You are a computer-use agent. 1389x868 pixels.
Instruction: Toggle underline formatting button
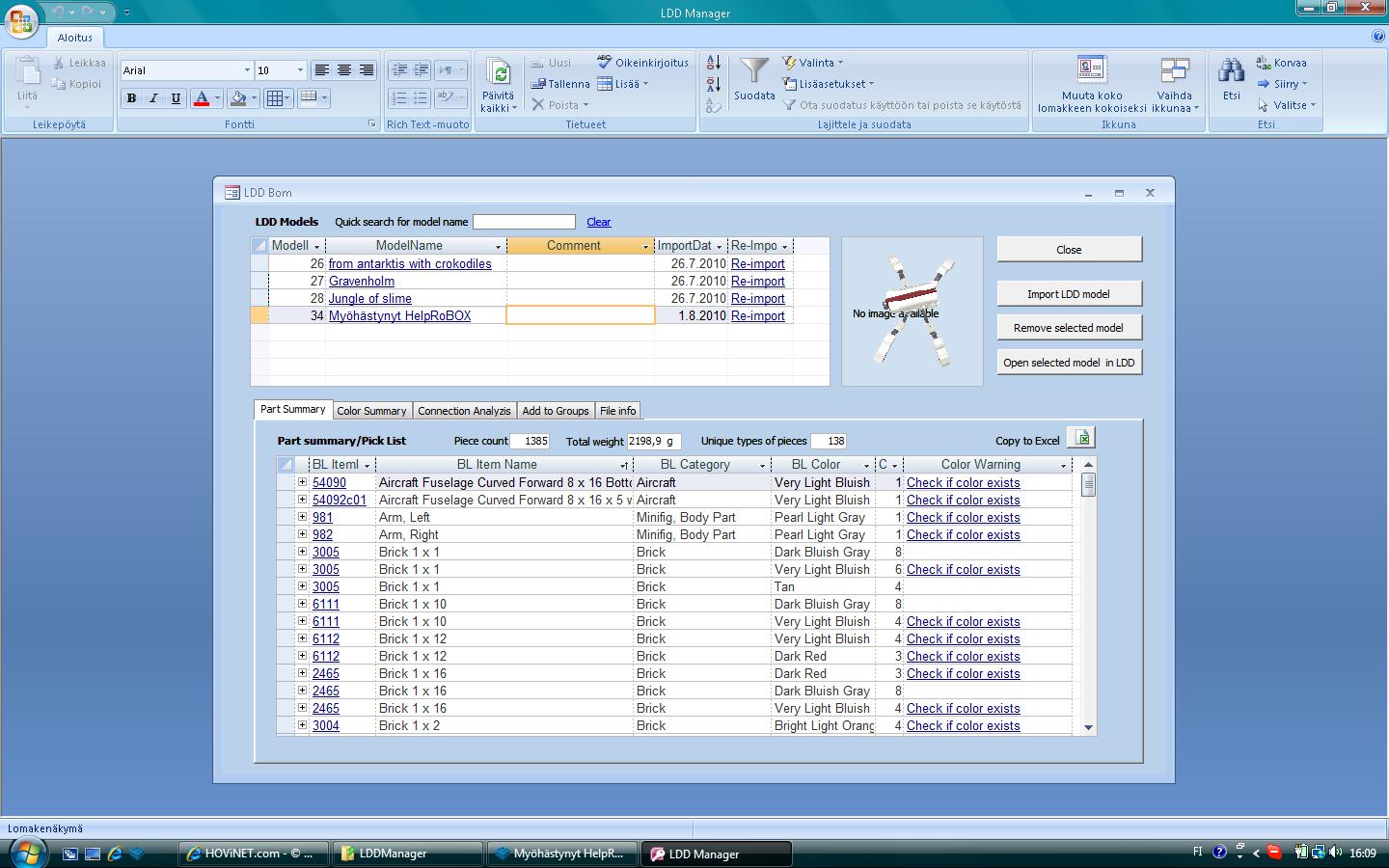coord(176,98)
